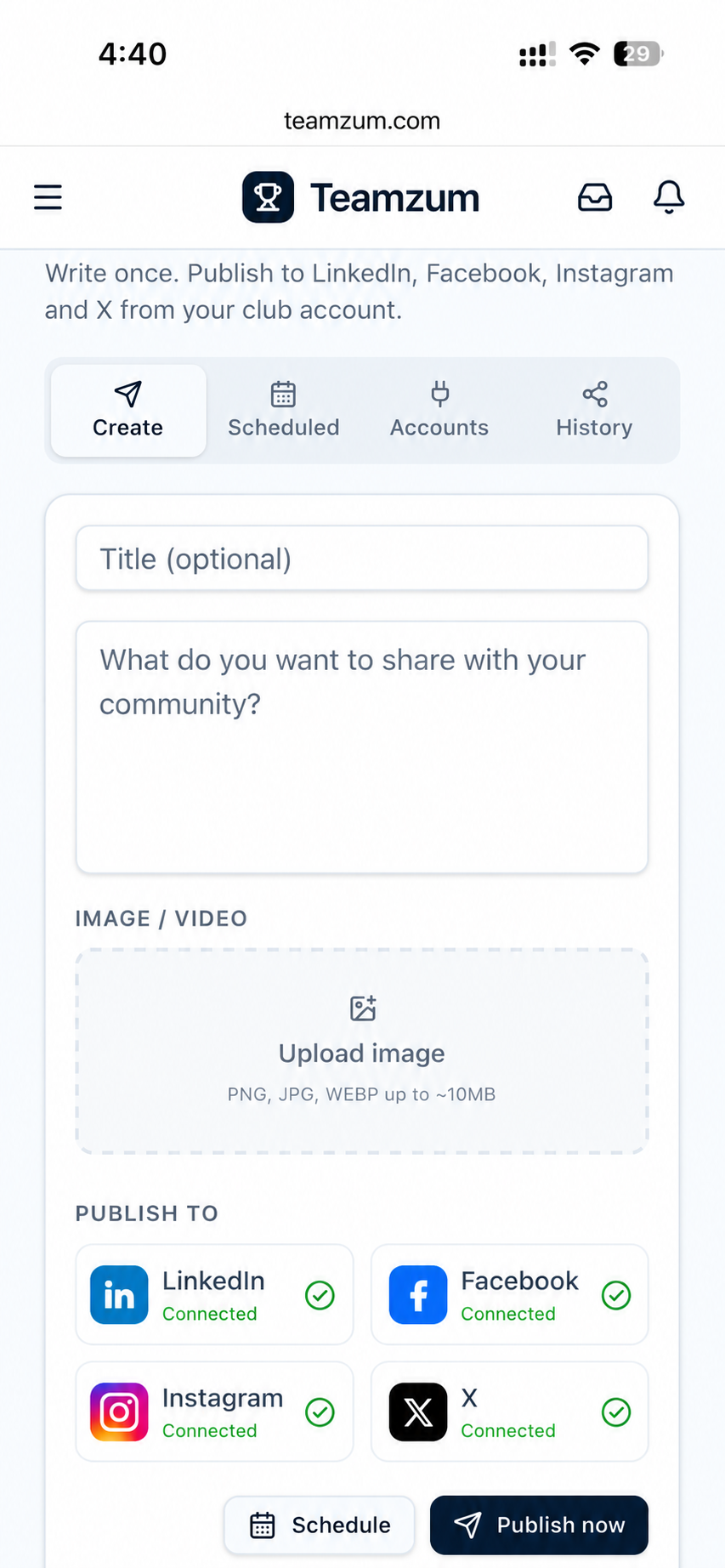
Task: Click the Facebook Connected status text
Action: 508,1314
